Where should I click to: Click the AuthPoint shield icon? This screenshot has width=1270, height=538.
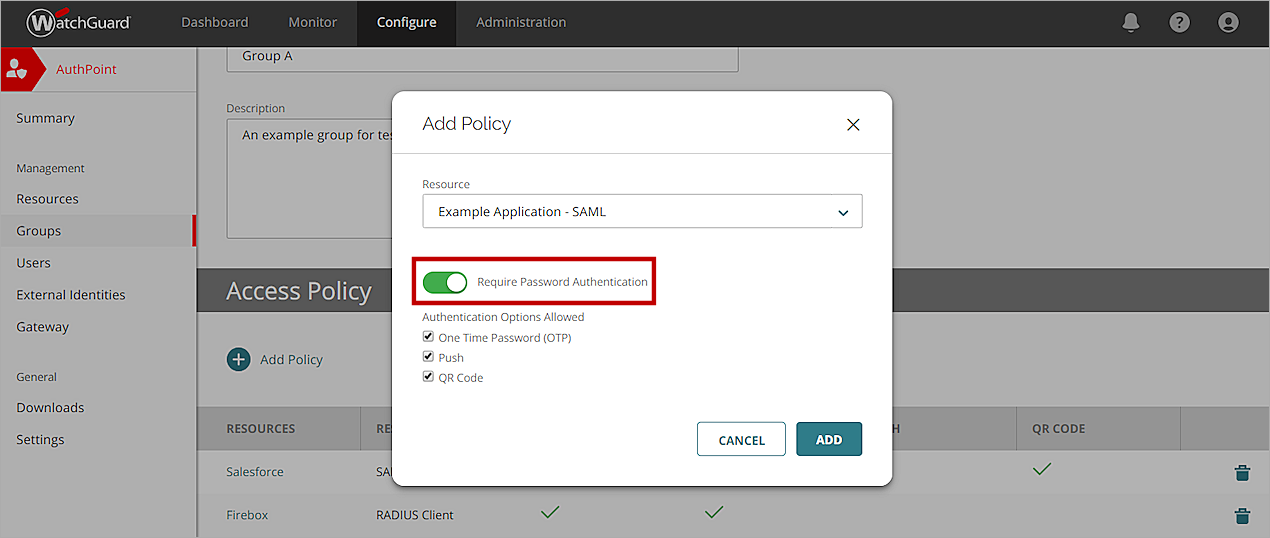[17, 69]
